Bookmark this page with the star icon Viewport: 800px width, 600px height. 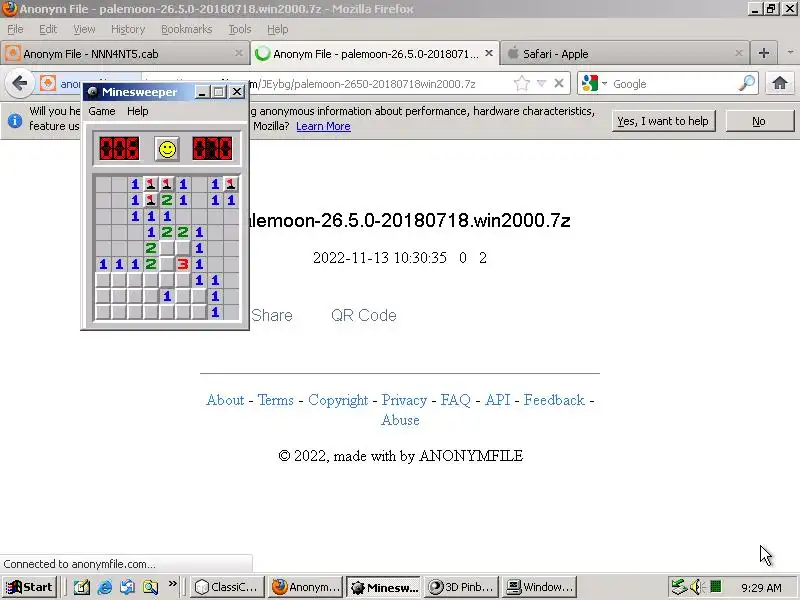pyautogui.click(x=521, y=83)
